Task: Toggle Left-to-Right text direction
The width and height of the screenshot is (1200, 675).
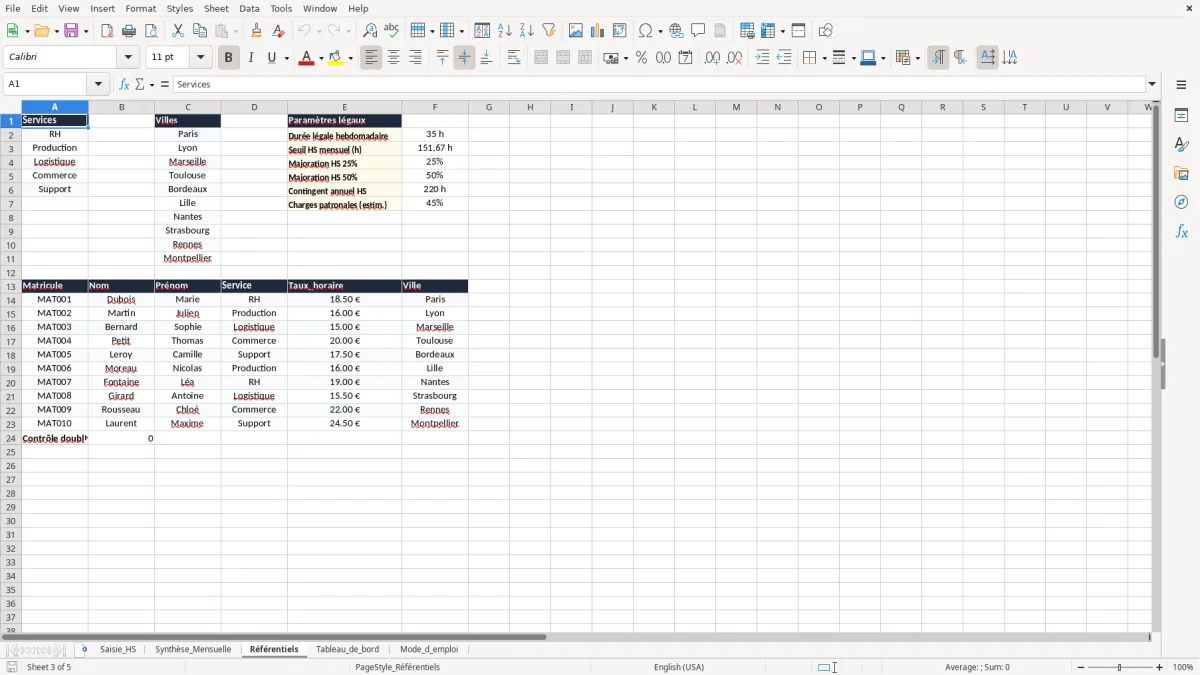Action: (938, 58)
